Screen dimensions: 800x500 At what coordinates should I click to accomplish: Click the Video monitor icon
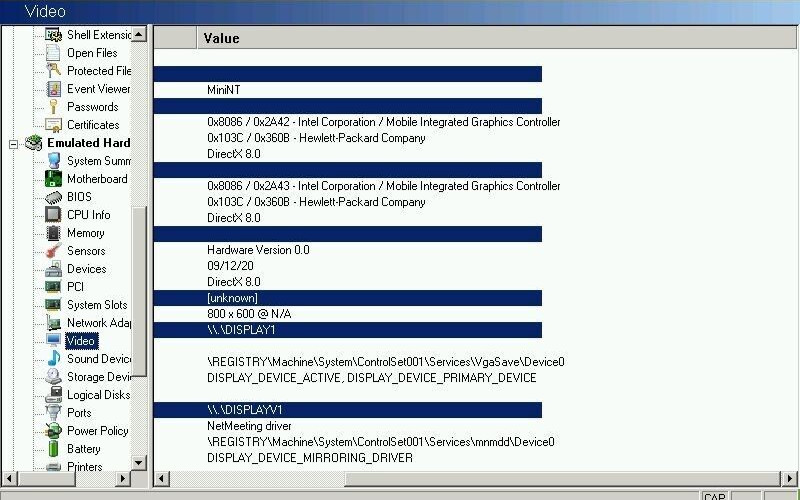53,340
